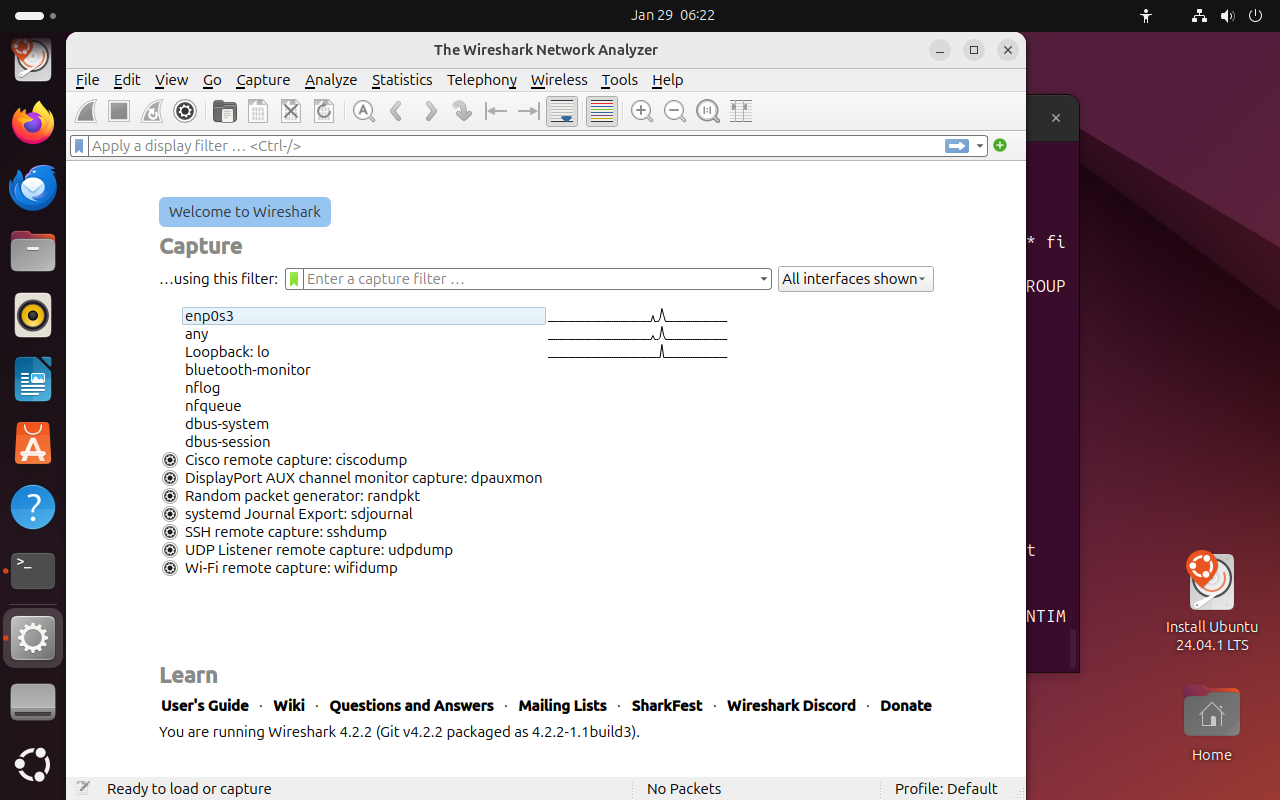Click into the capture filter field

click(530, 279)
